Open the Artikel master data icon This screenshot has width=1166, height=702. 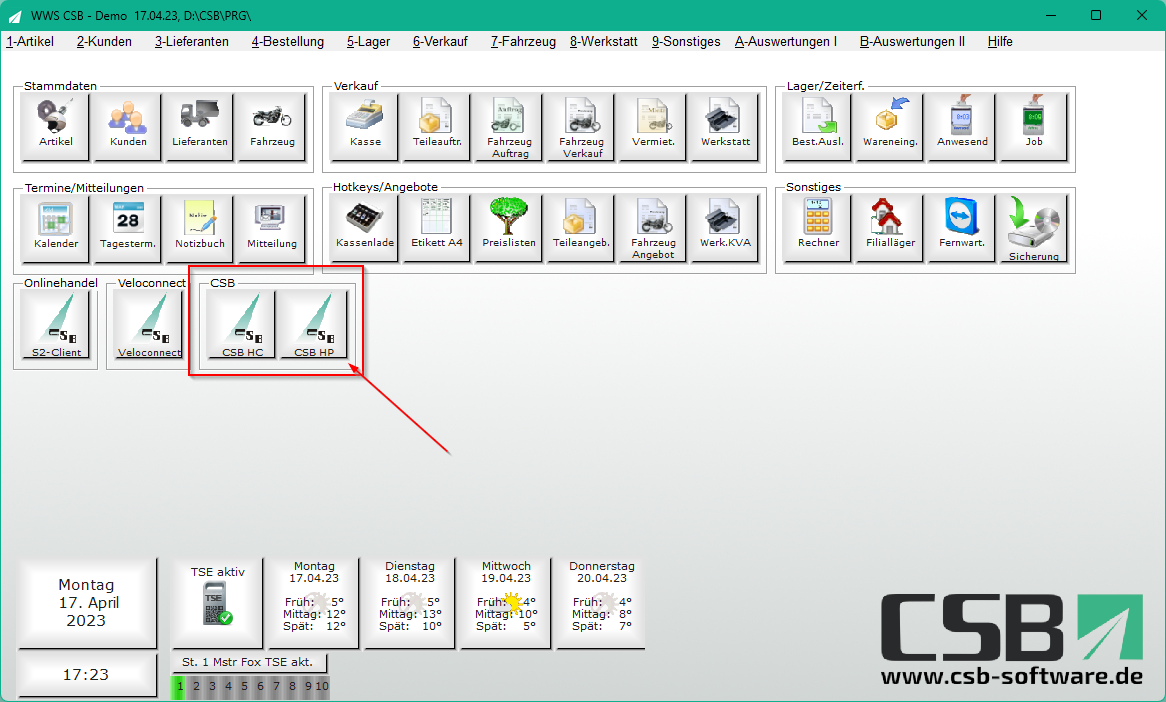pos(56,126)
